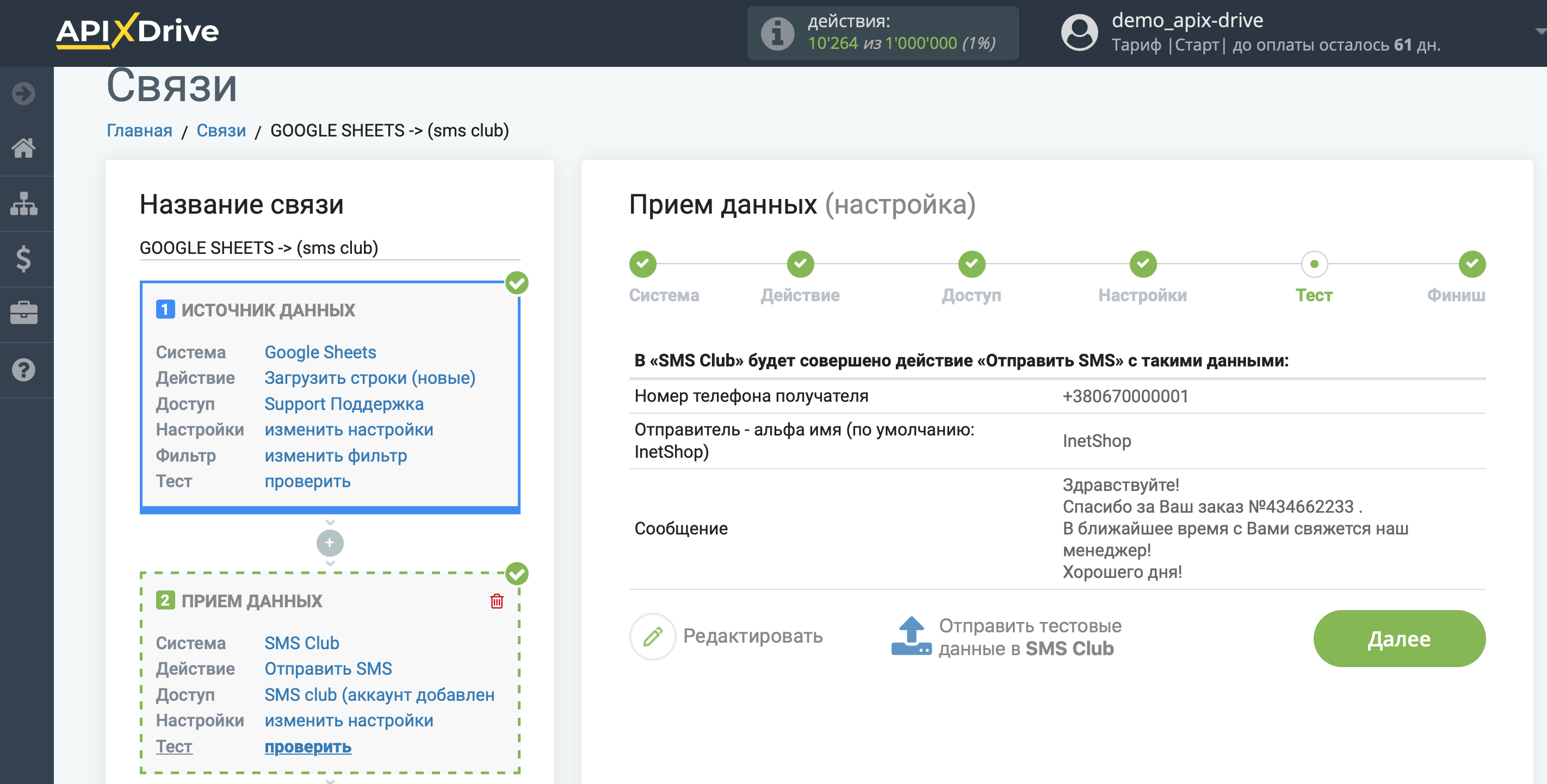Open the Связи breadcrumb link

[221, 130]
